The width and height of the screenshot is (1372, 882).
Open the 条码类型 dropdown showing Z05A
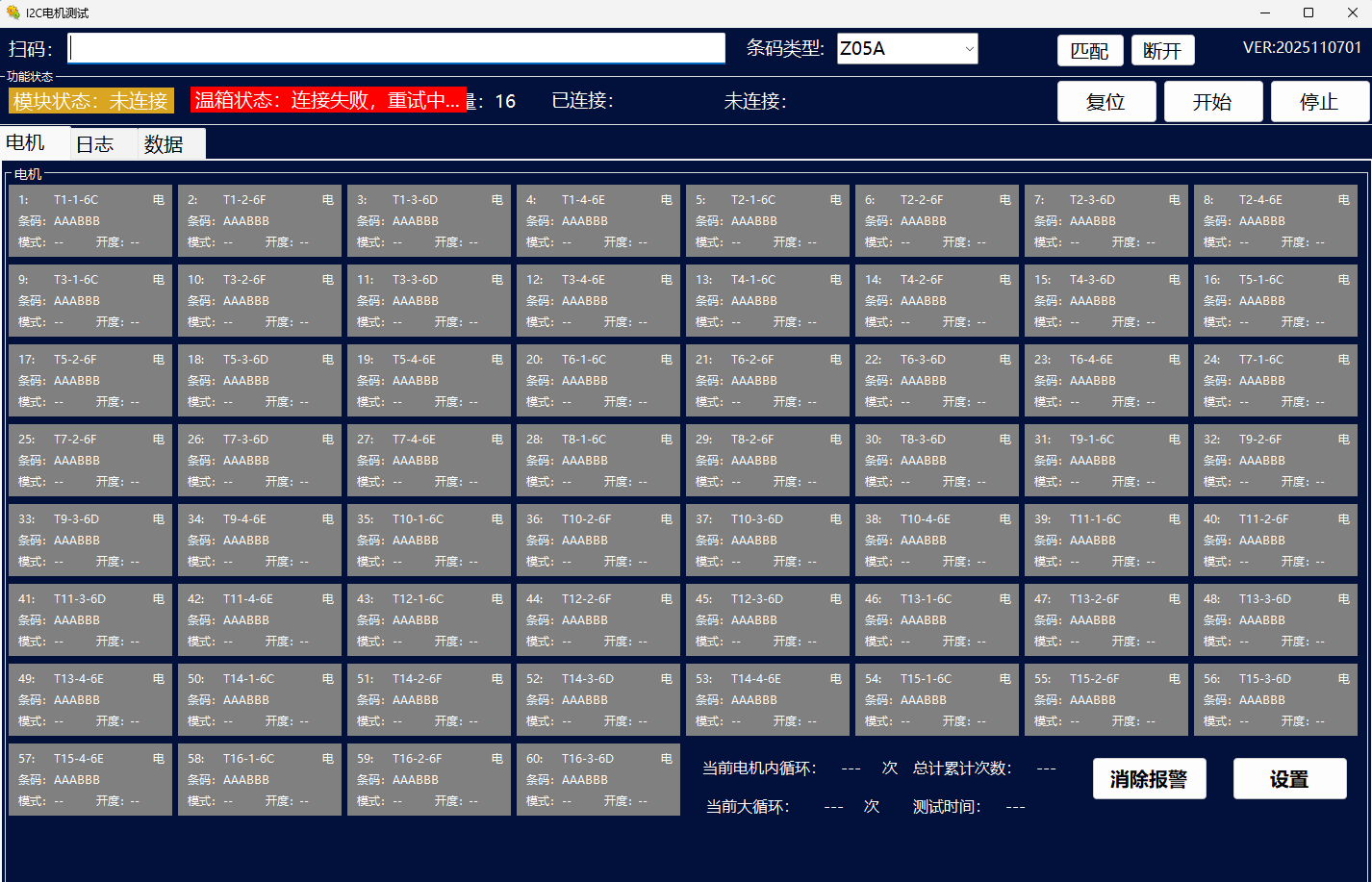click(906, 48)
